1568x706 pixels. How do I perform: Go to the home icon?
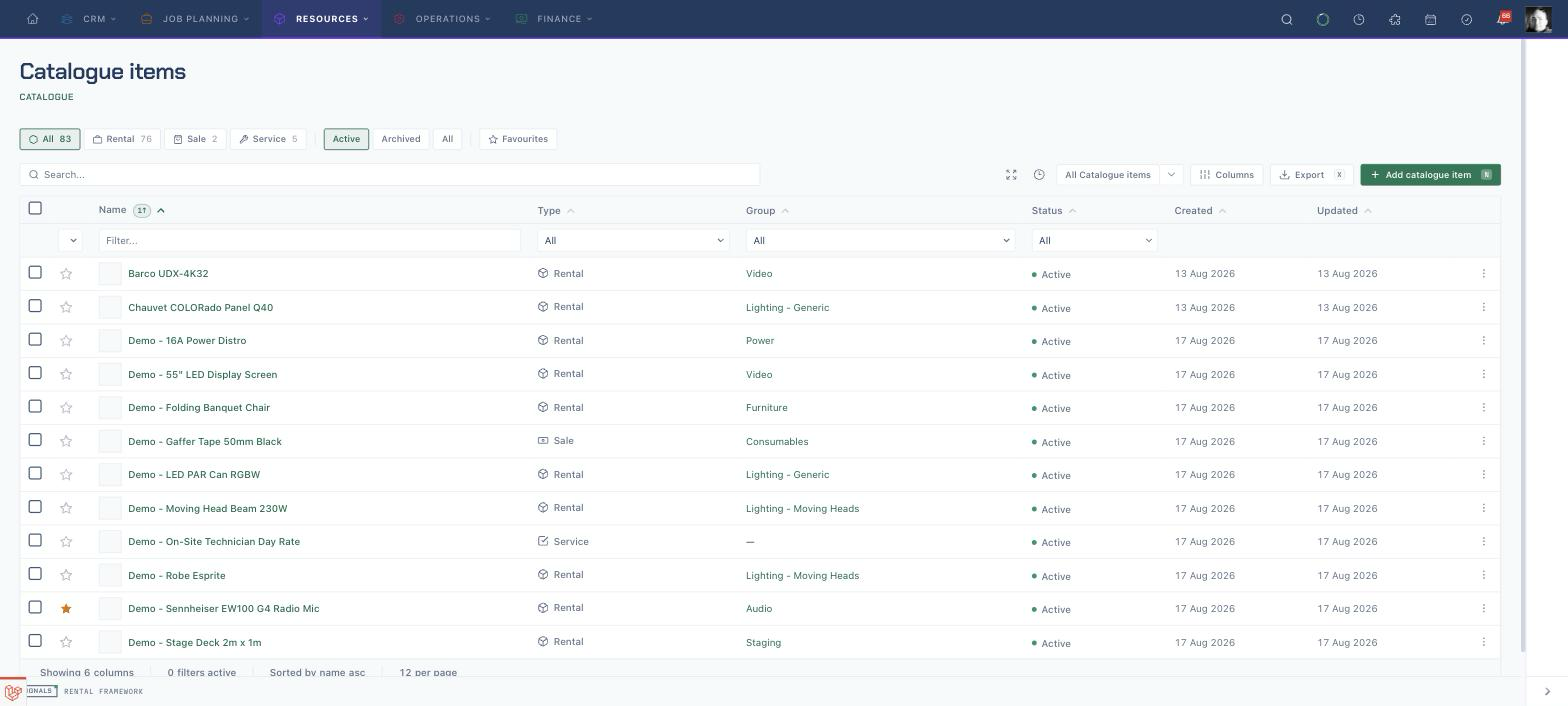tap(32, 19)
